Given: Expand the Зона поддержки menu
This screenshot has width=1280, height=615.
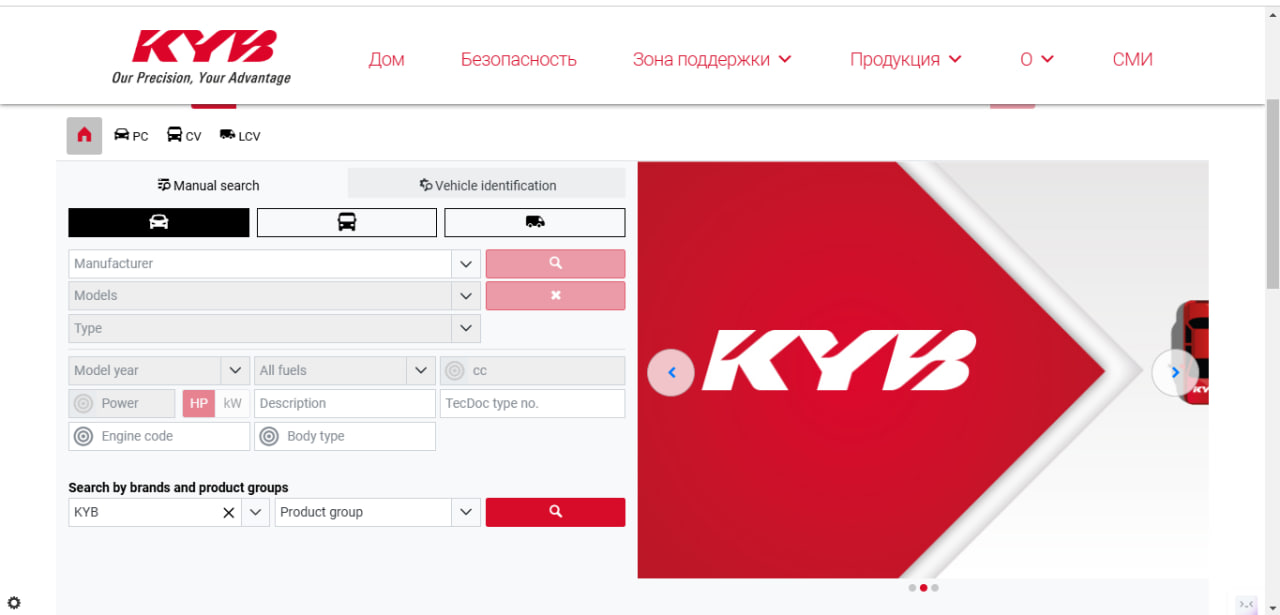Looking at the screenshot, I should (x=712, y=59).
